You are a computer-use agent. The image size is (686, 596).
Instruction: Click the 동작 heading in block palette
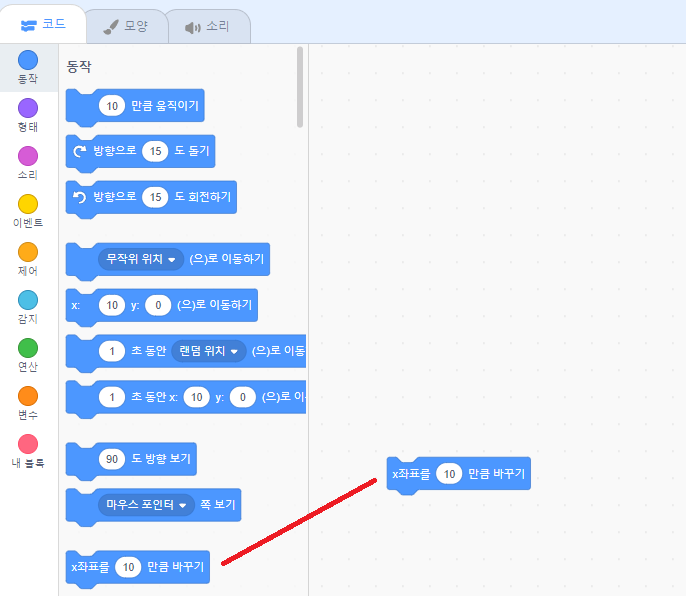pyautogui.click(x=79, y=67)
